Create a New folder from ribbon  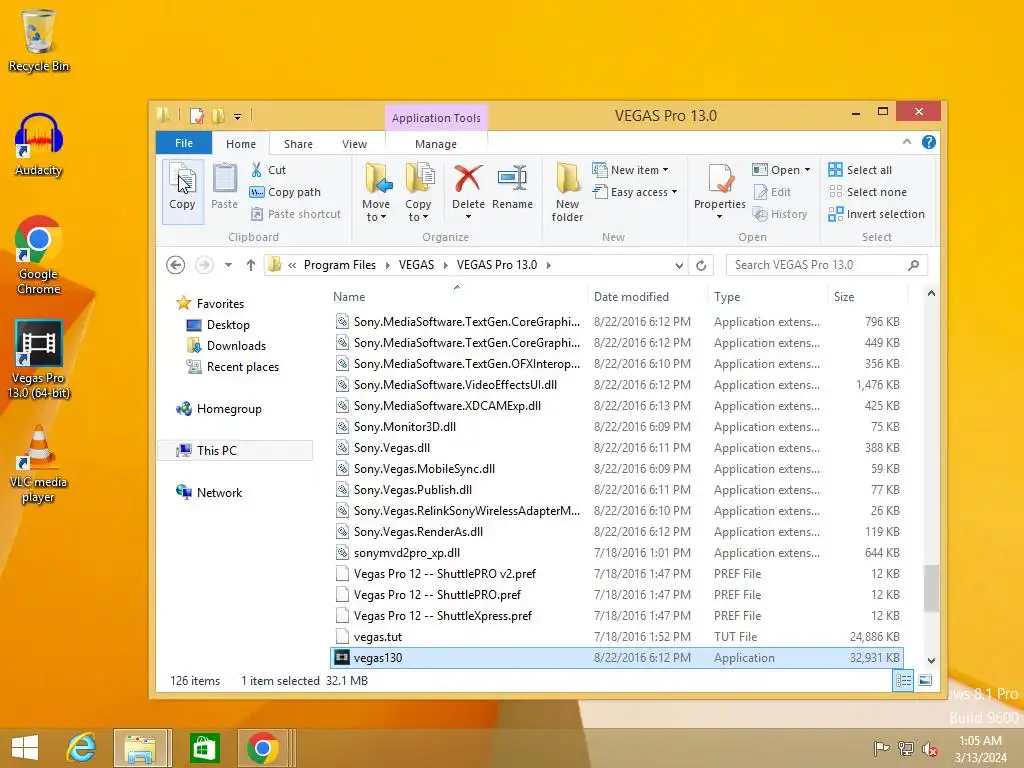567,192
